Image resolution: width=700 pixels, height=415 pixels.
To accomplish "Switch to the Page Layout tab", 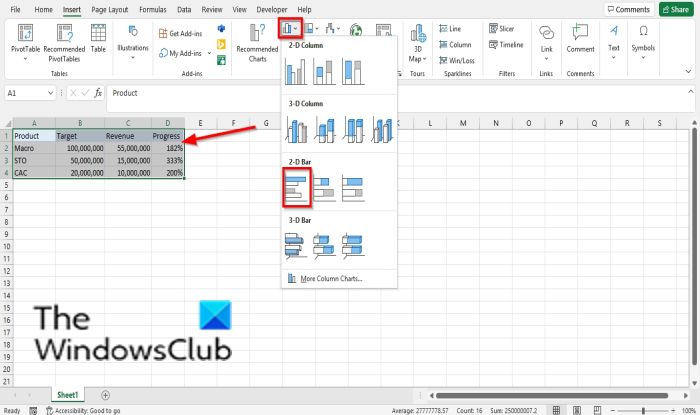I will point(109,9).
